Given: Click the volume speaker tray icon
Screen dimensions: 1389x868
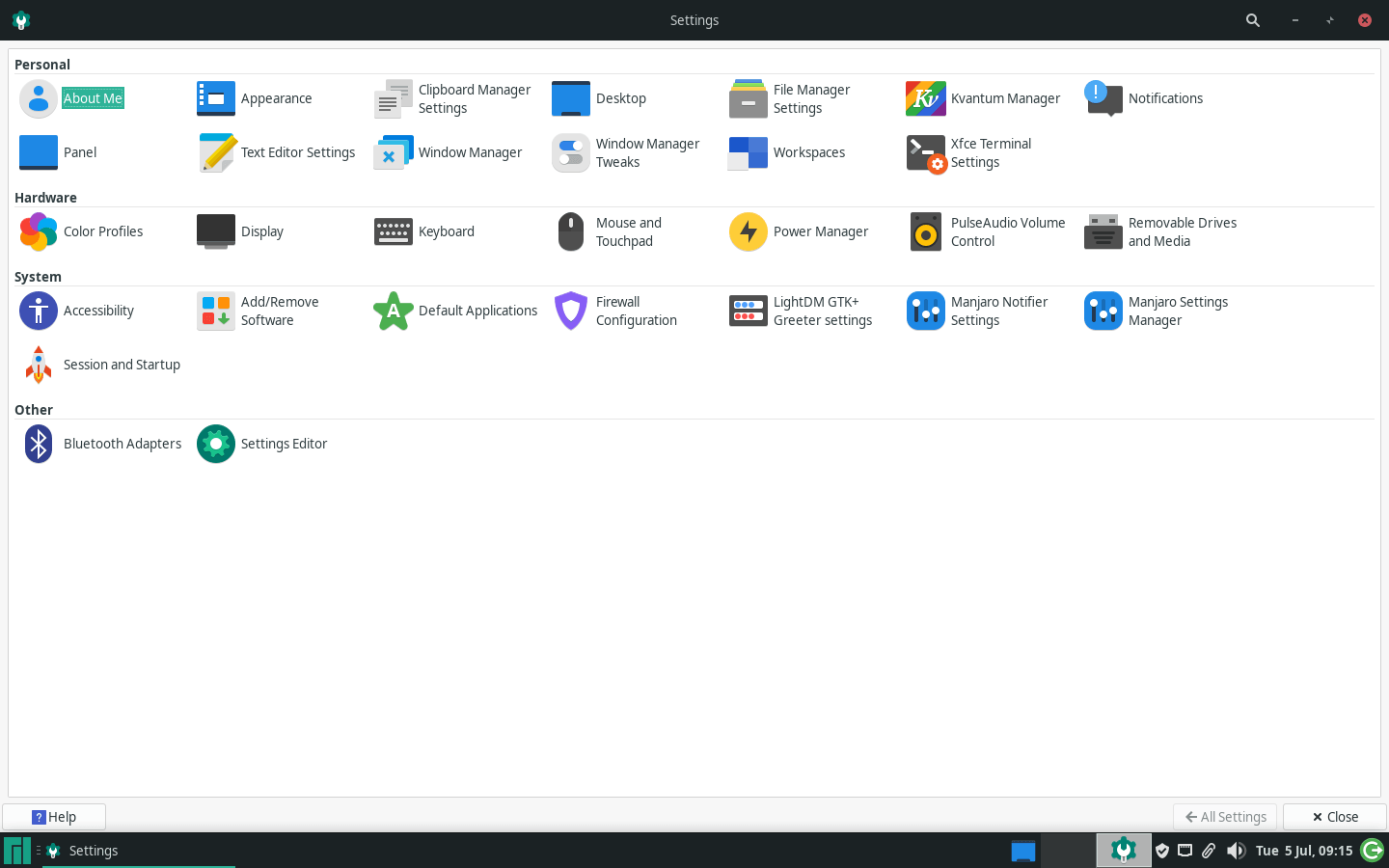Looking at the screenshot, I should (x=1236, y=851).
